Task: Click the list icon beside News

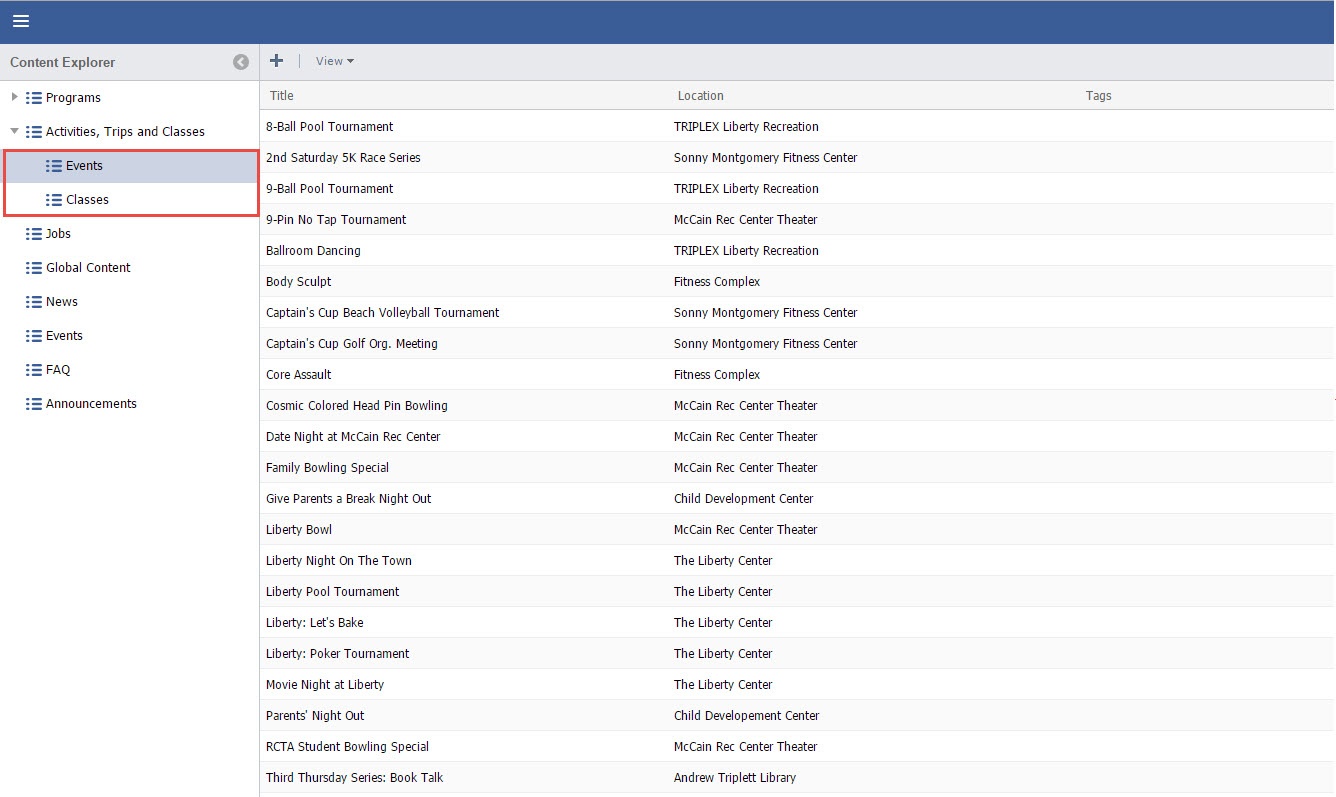Action: click(34, 302)
